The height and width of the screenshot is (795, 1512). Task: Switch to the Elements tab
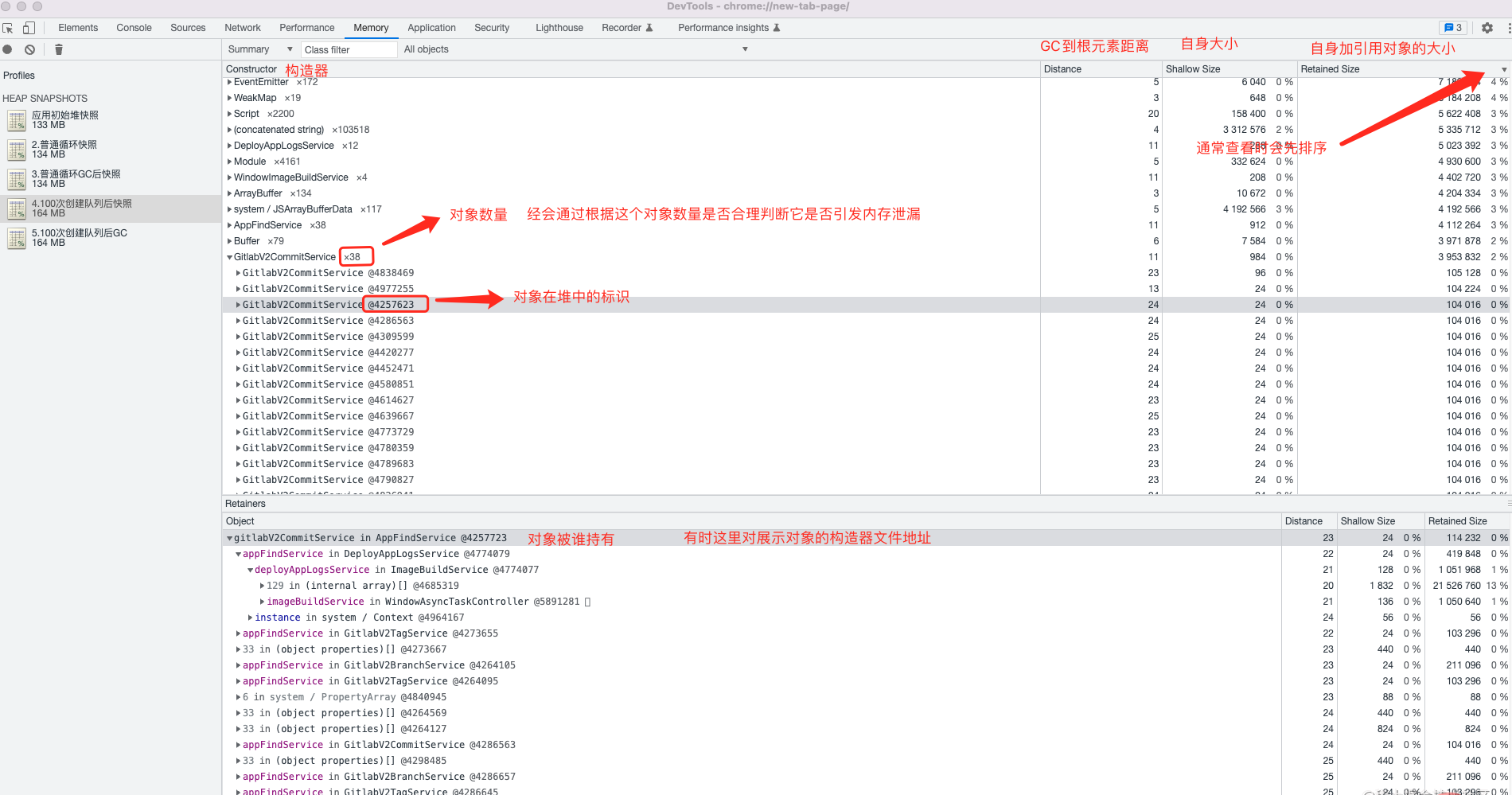78,28
